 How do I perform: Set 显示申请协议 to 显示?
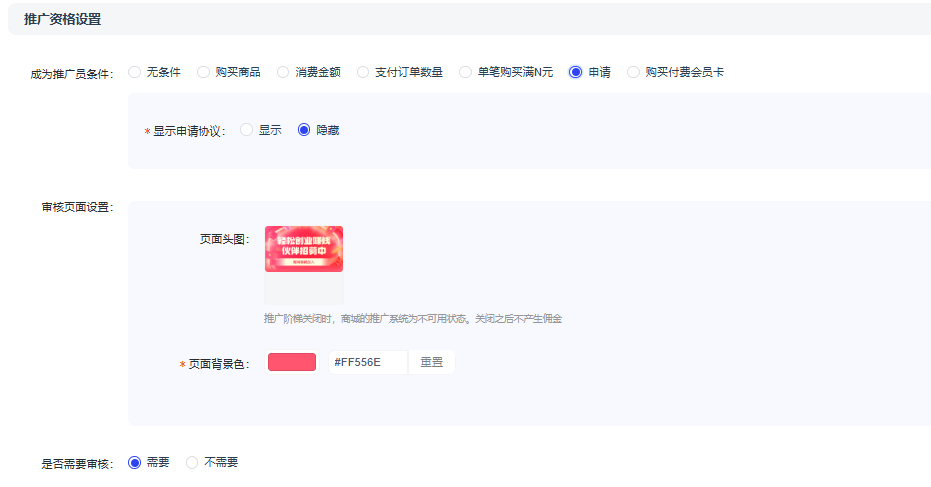[x=246, y=130]
